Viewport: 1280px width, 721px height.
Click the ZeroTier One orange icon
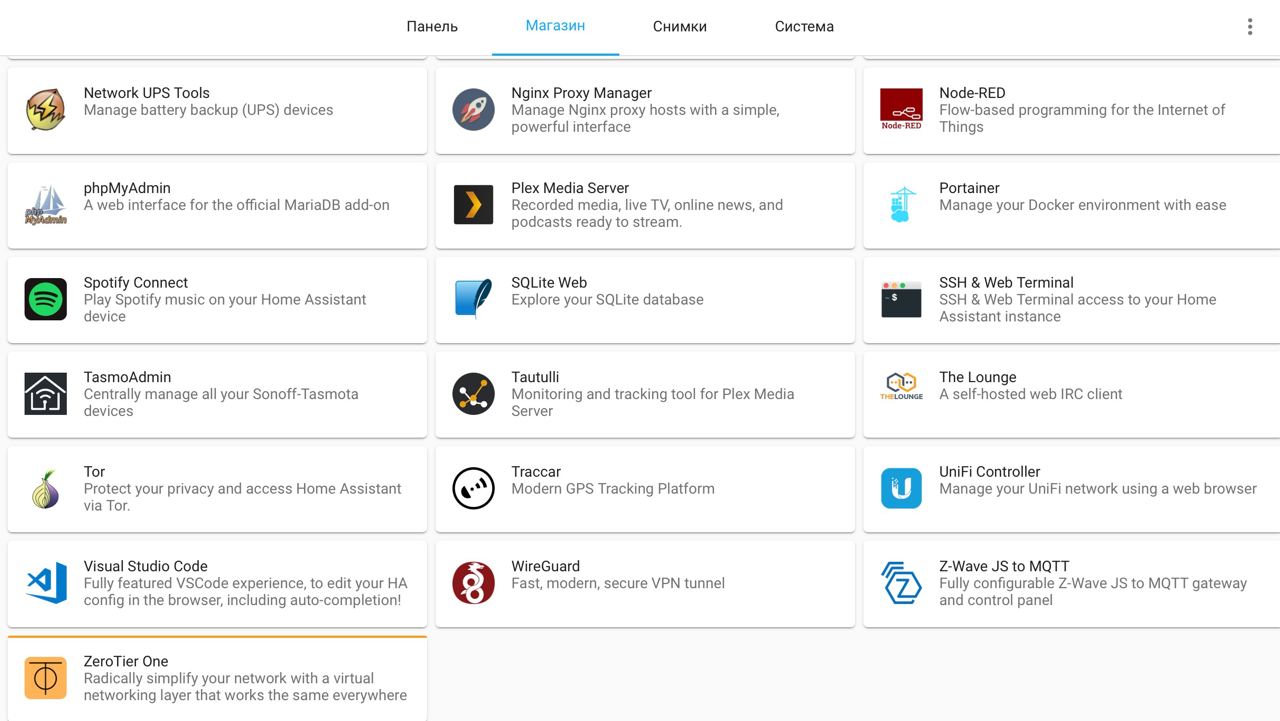coord(45,678)
